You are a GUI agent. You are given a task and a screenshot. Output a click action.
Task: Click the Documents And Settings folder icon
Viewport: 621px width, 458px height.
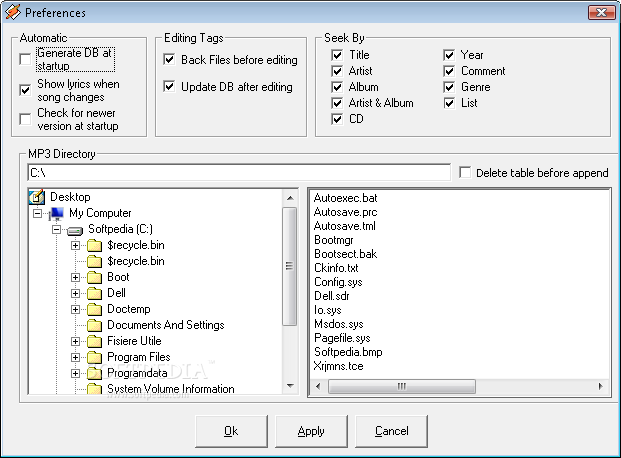(94, 325)
